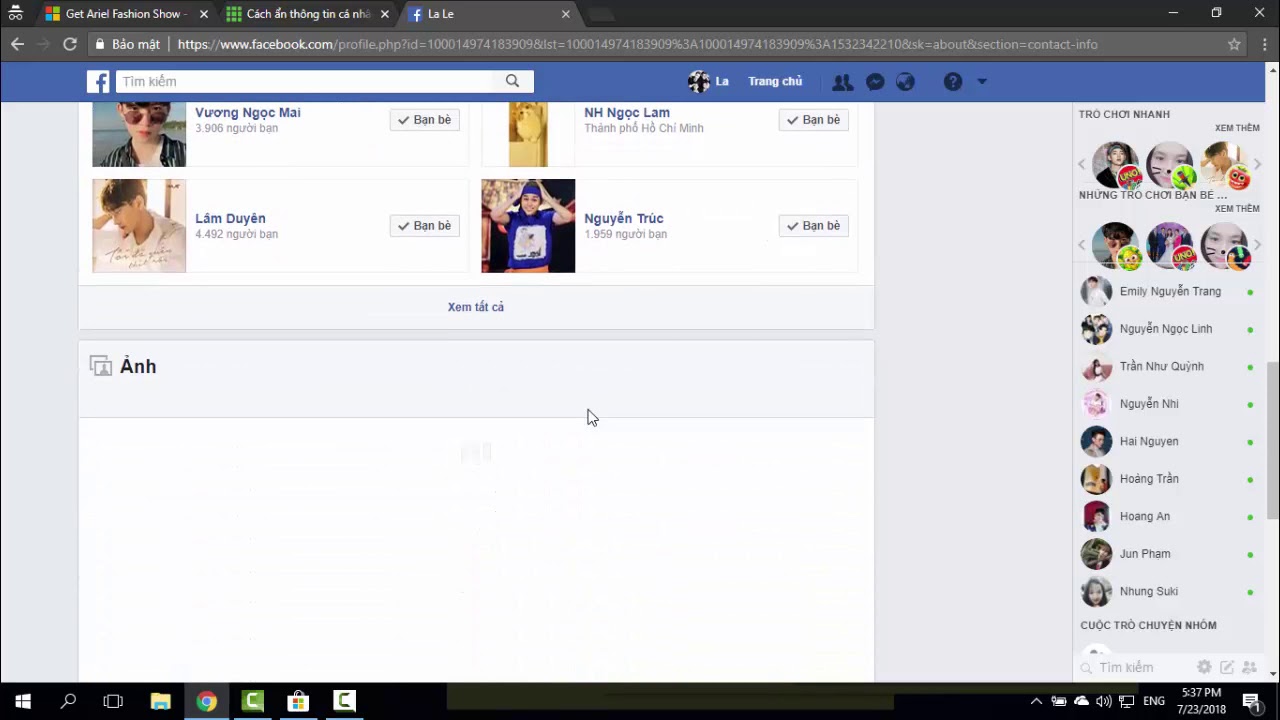The height and width of the screenshot is (720, 1280).
Task: Open chat with Hai Nguyen
Action: click(1168, 442)
